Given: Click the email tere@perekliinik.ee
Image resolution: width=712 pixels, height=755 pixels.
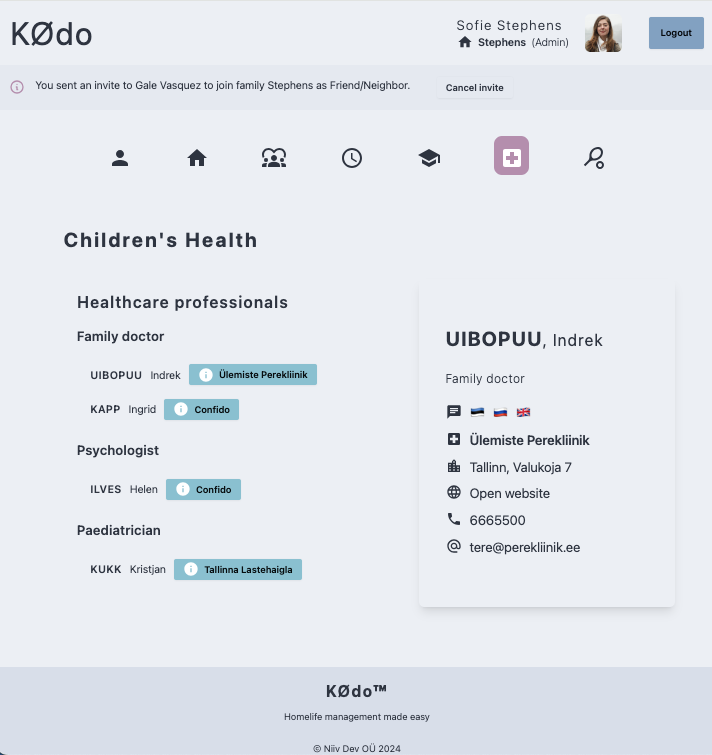Looking at the screenshot, I should tap(524, 547).
